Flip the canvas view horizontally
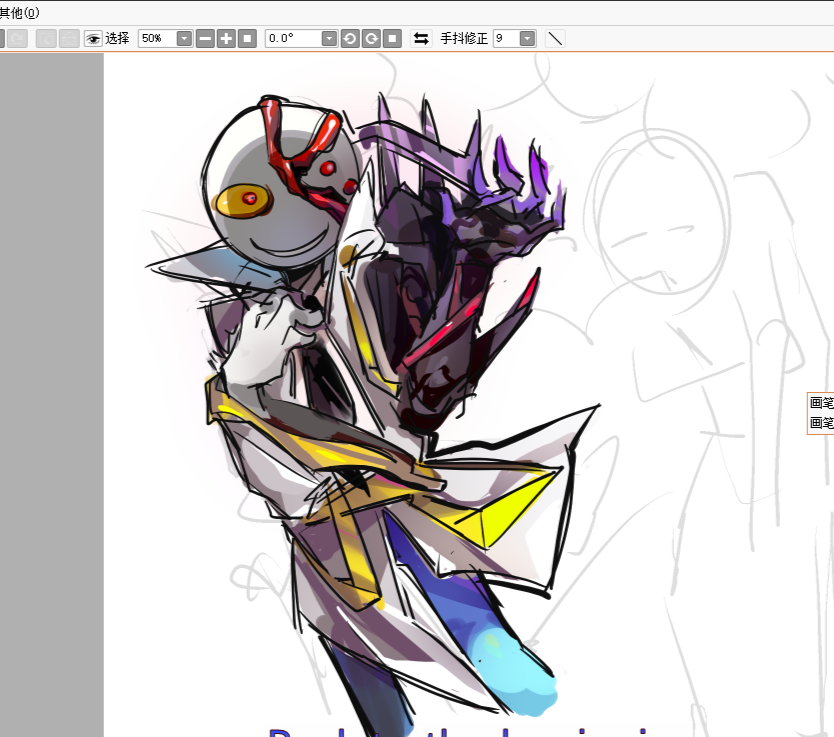834x737 pixels. [421, 38]
